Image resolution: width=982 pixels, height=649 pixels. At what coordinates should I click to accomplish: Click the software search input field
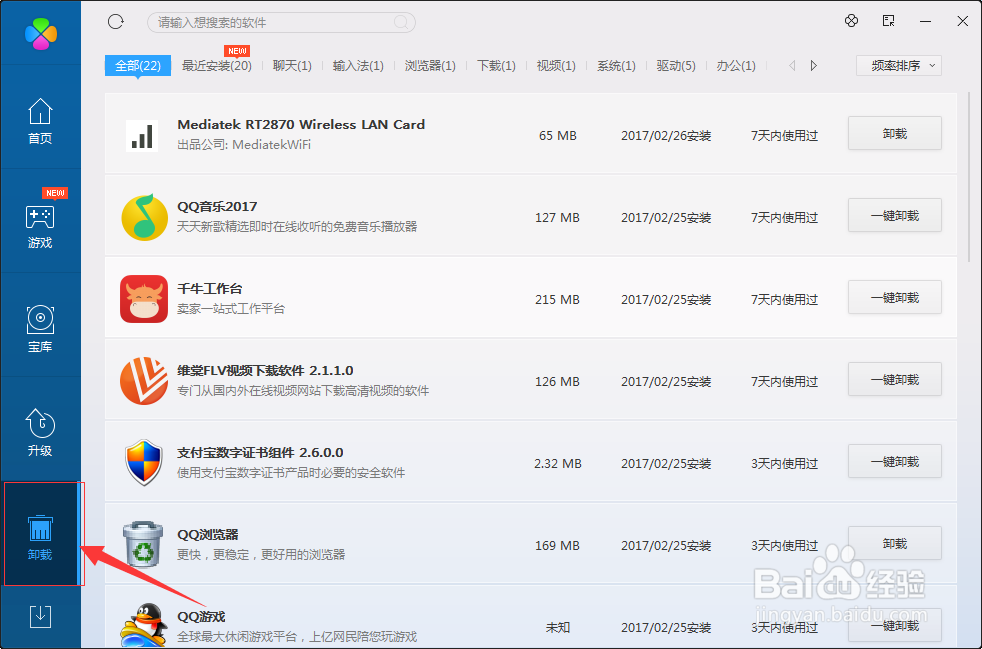pos(280,21)
